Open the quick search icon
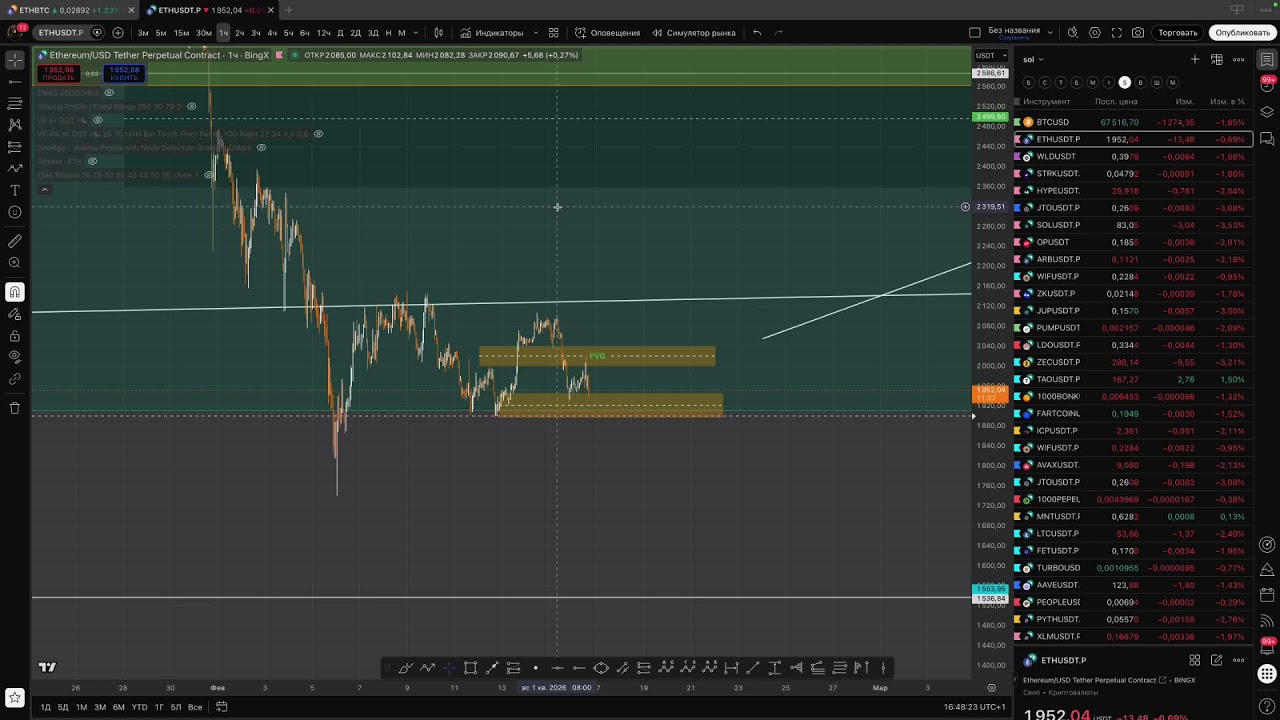Screen dimensions: 1280x720 click(x=1075, y=33)
